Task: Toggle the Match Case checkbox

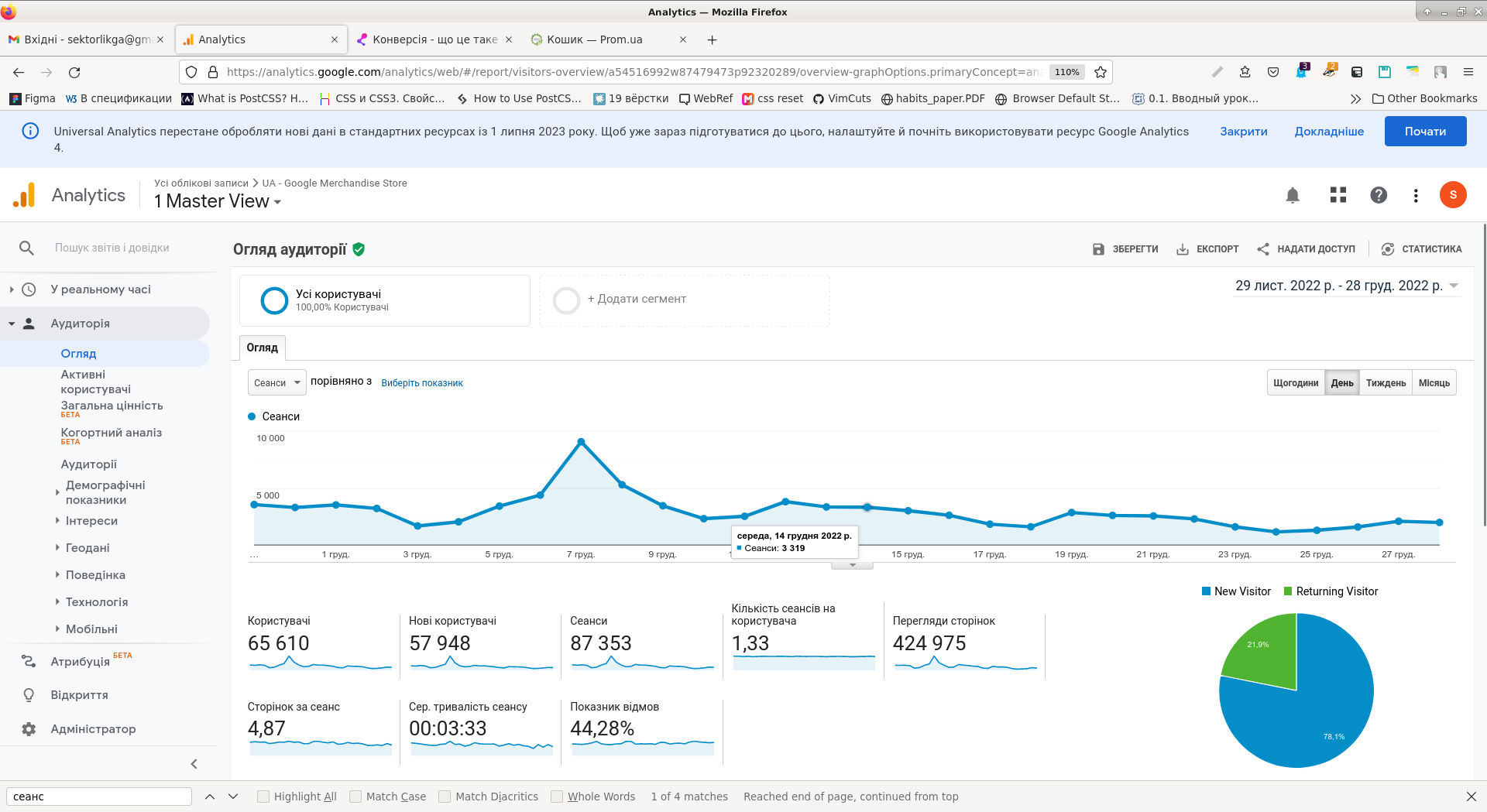Action: pos(355,797)
